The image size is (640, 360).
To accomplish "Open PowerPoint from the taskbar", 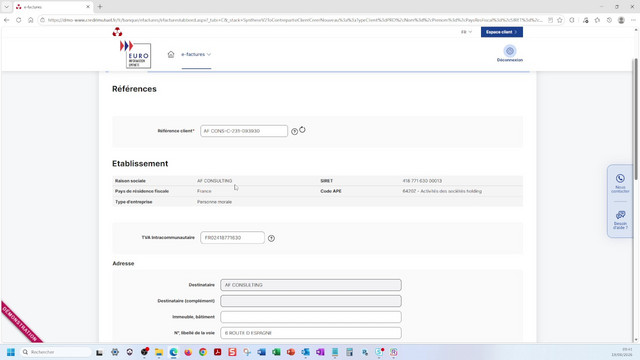I will (x=291, y=352).
